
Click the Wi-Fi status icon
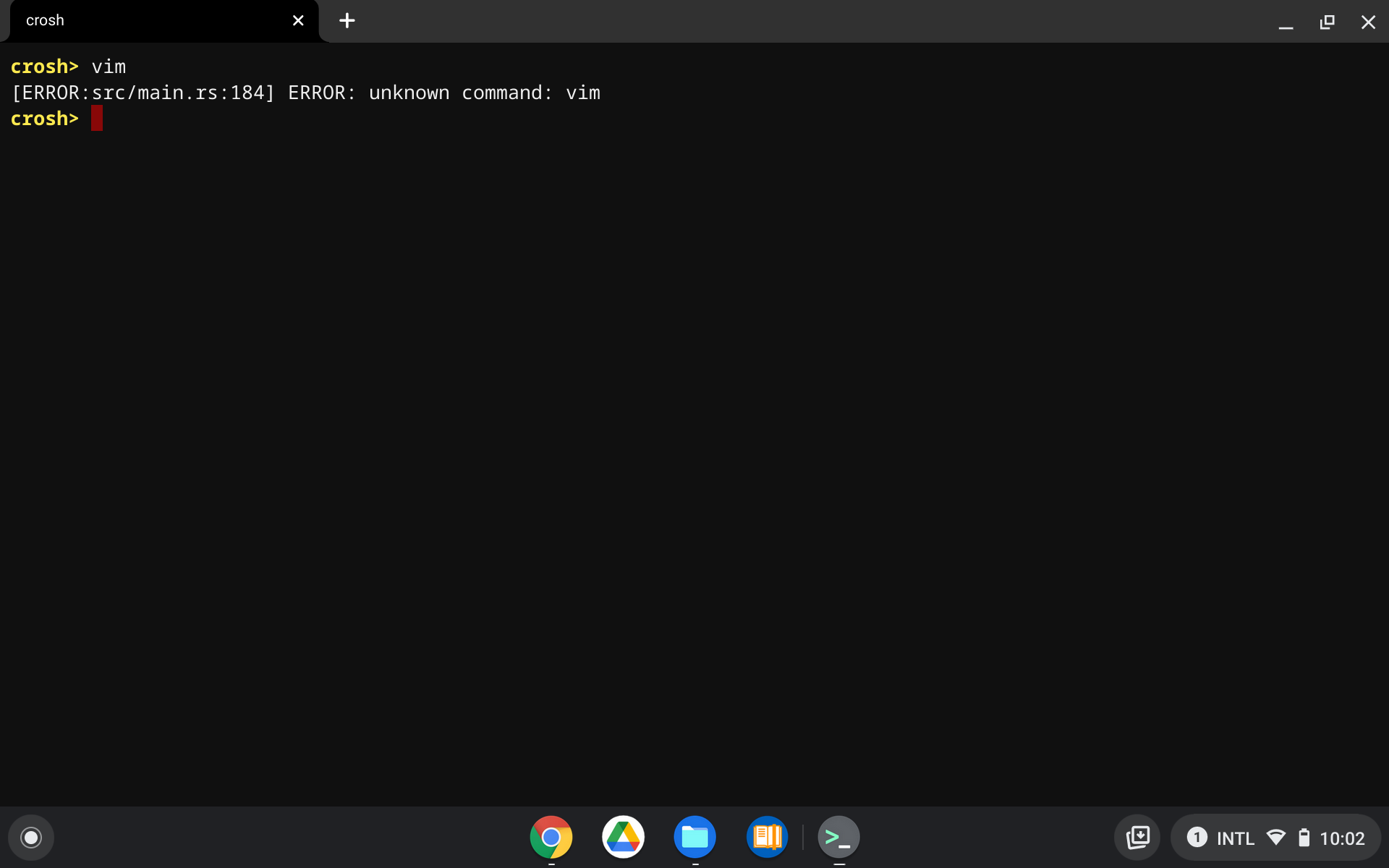[1276, 838]
